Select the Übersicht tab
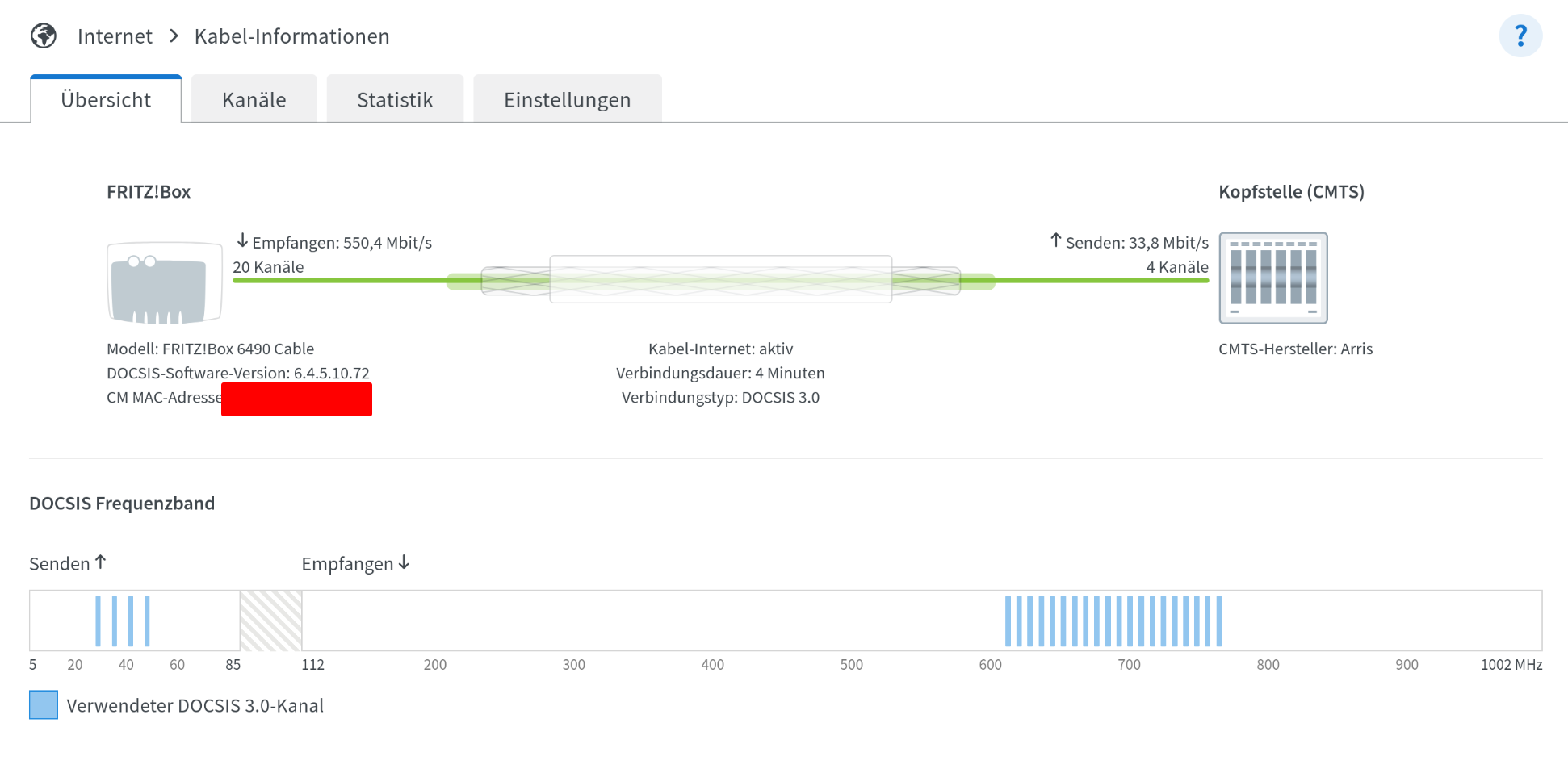This screenshot has height=769, width=1568. [106, 99]
